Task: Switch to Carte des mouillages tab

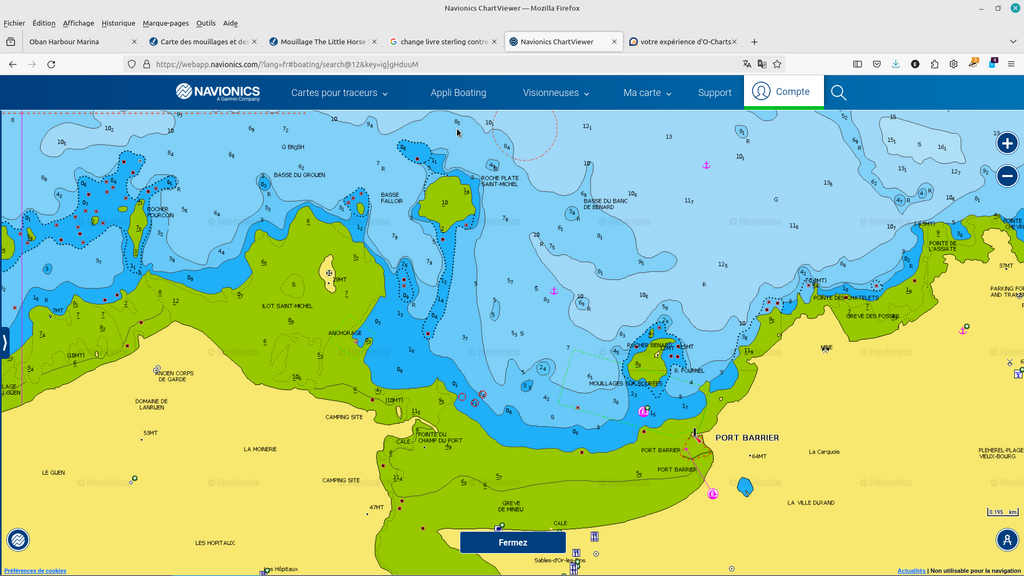Action: point(202,42)
